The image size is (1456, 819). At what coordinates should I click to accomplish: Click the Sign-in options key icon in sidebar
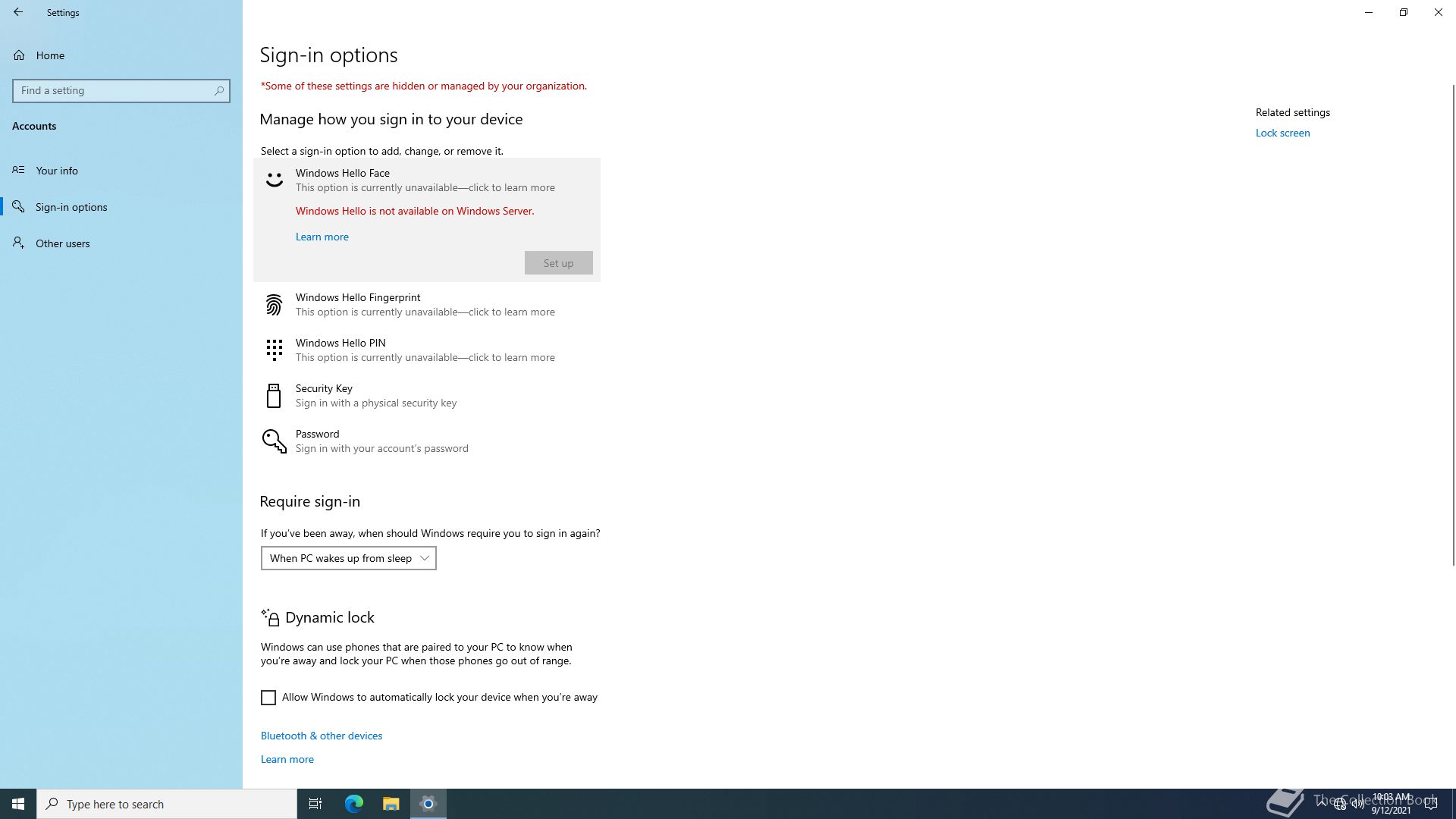click(x=18, y=207)
